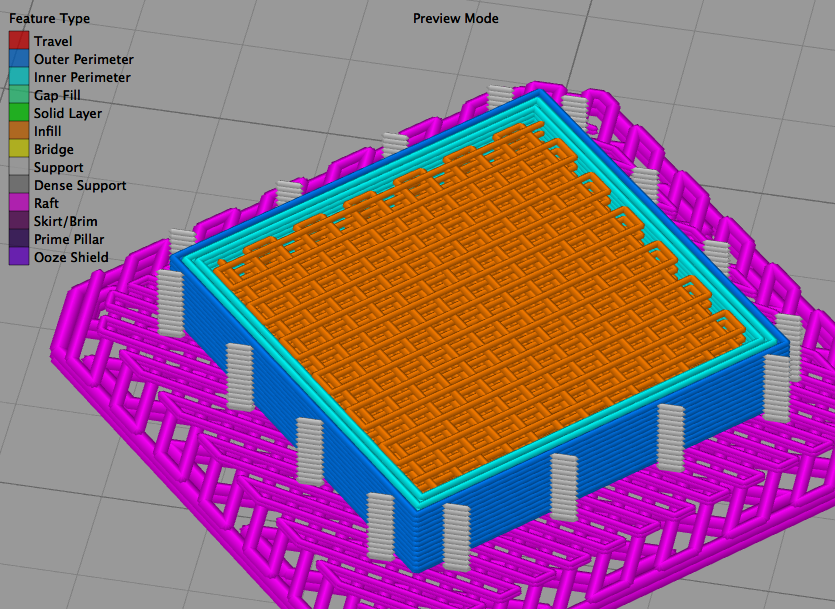835x609 pixels.
Task: Select the magenta Raft swatch
Action: pyautogui.click(x=19, y=203)
